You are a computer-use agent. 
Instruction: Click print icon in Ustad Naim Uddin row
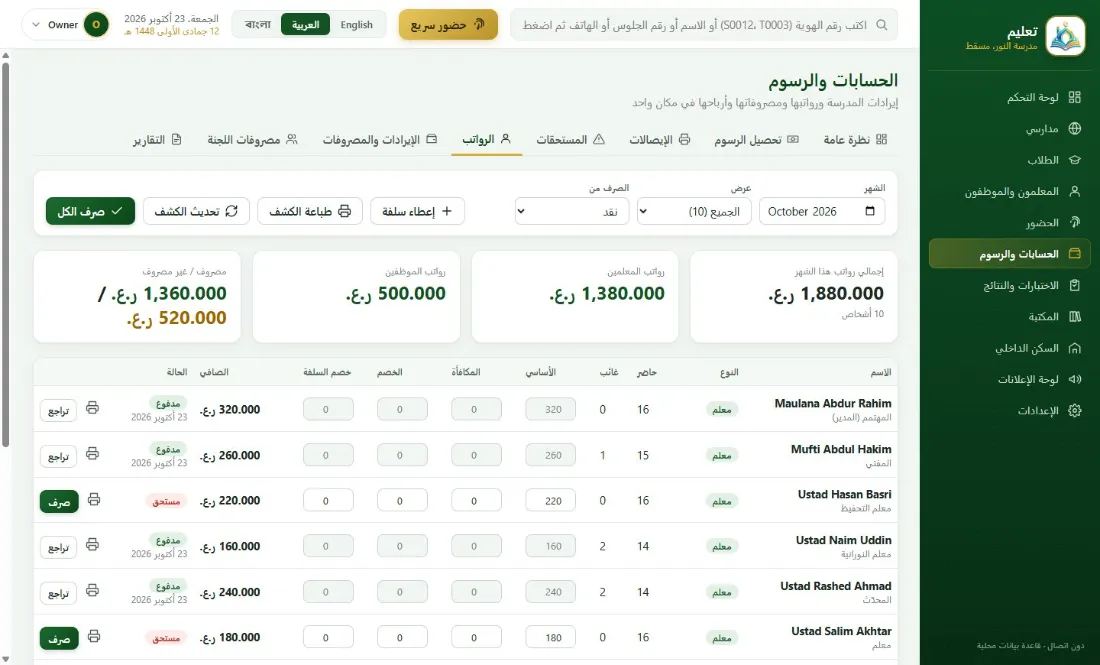coord(93,545)
